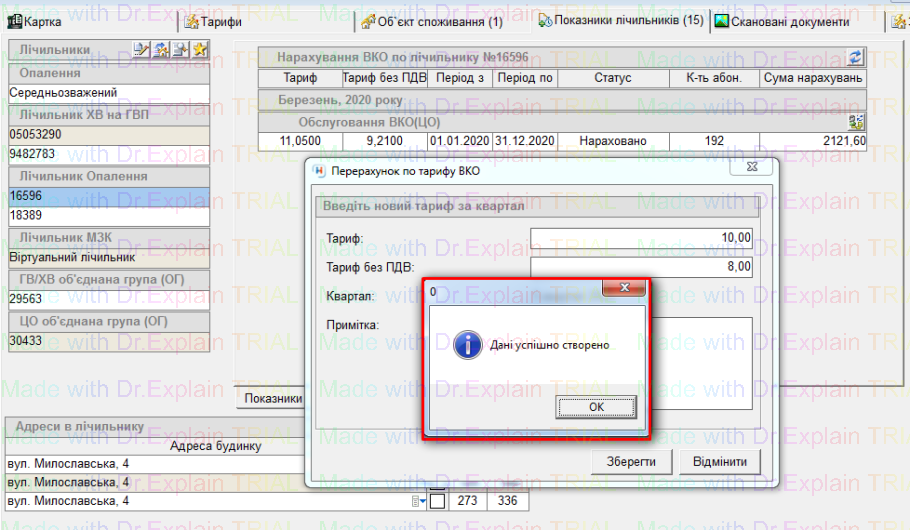The width and height of the screenshot is (910, 530).
Task: Click the third icon in Лічильники toolbar
Action: point(180,49)
